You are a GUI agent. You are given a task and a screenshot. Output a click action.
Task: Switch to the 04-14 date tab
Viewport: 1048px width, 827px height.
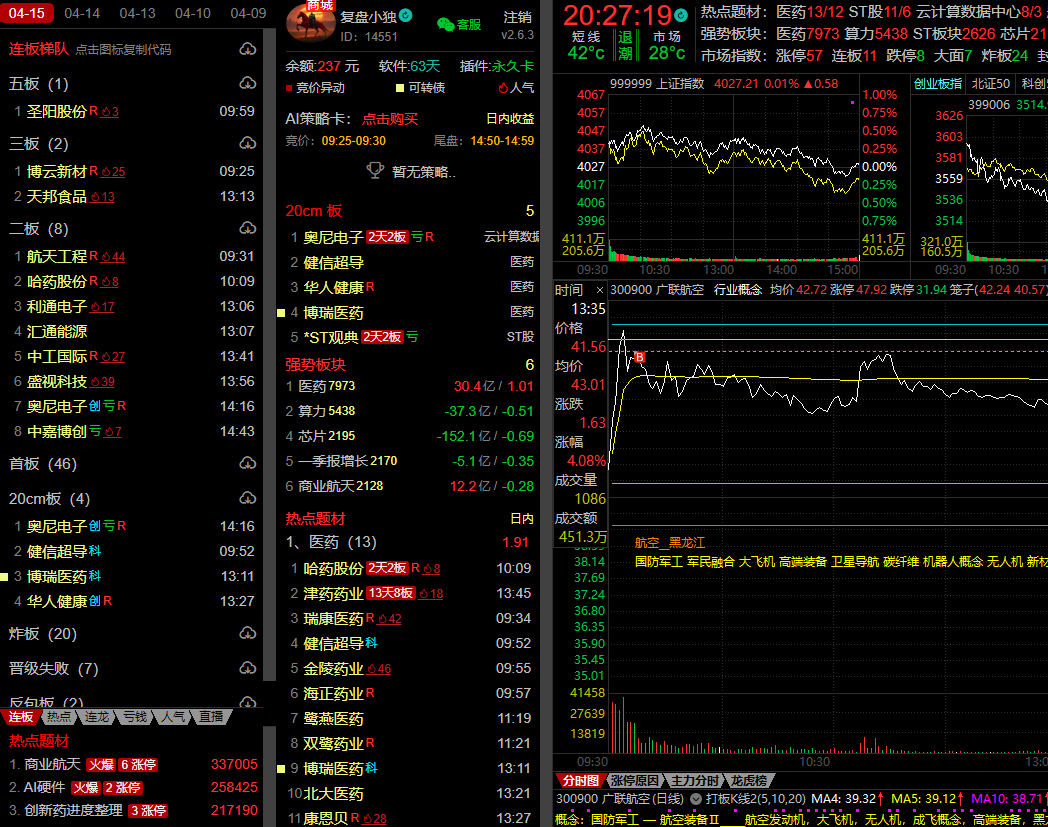82,13
